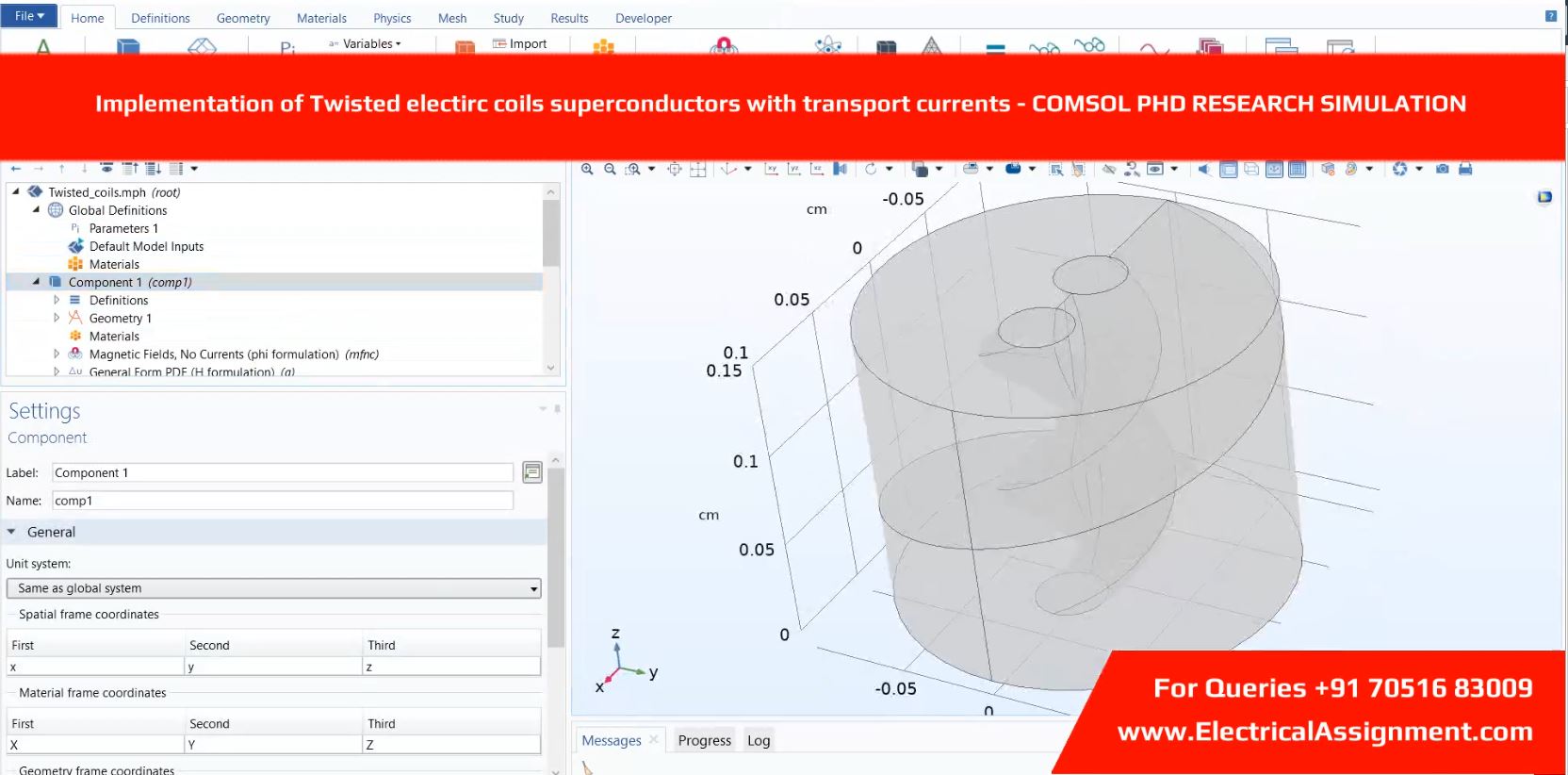This screenshot has height=775, width=1568.
Task: Open the Physics ribbon tab
Action: (392, 18)
